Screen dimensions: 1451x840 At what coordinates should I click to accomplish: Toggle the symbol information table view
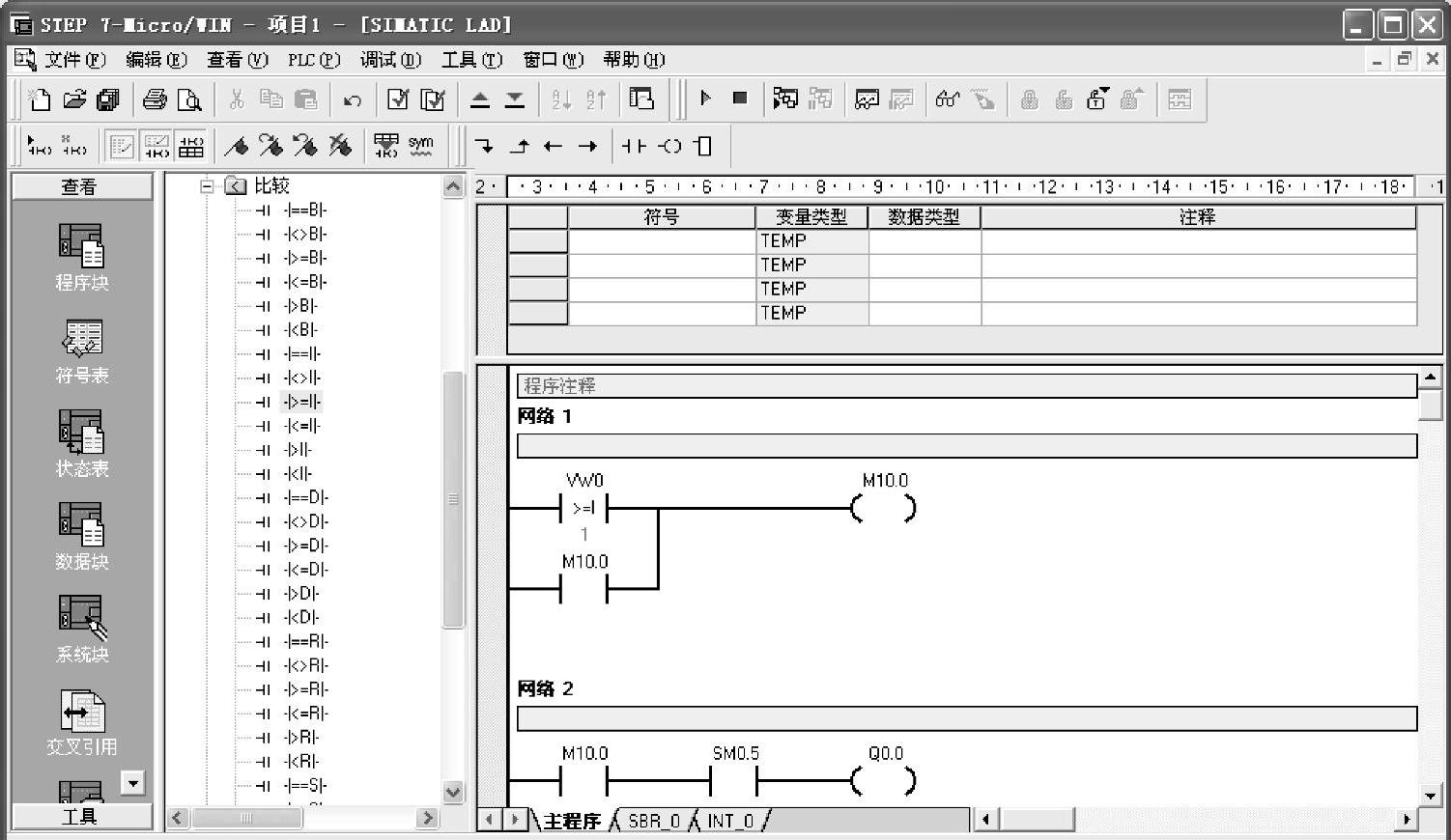[191, 146]
